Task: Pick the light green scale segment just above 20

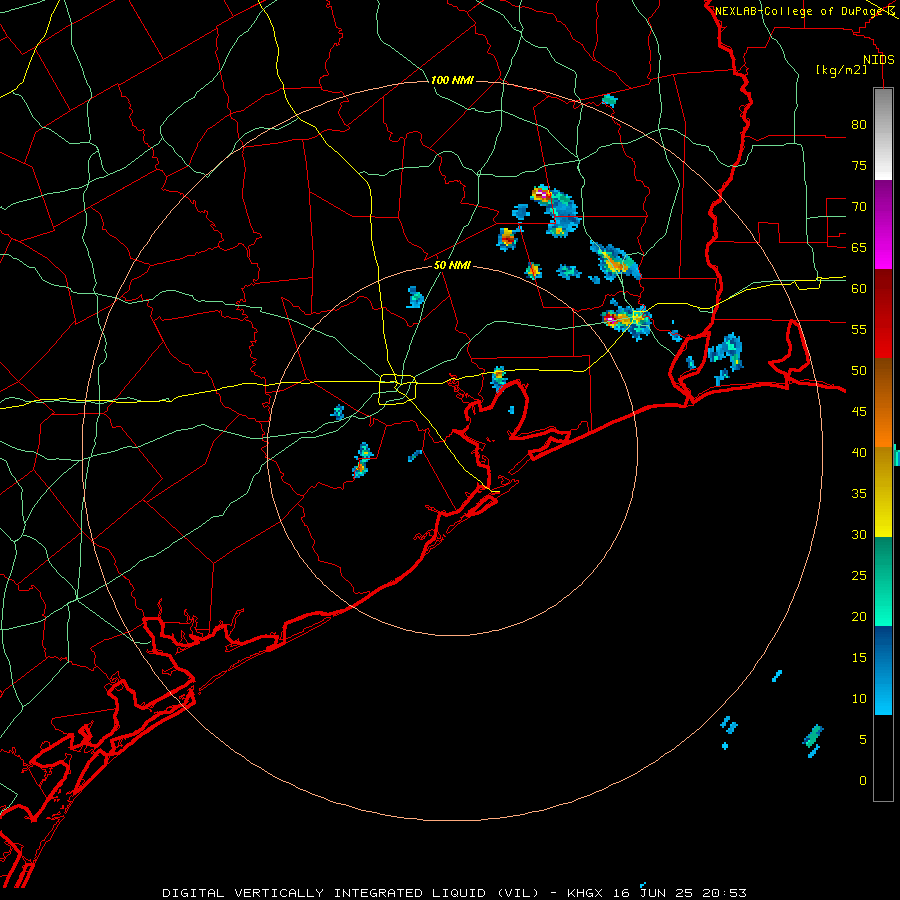Action: [883, 603]
